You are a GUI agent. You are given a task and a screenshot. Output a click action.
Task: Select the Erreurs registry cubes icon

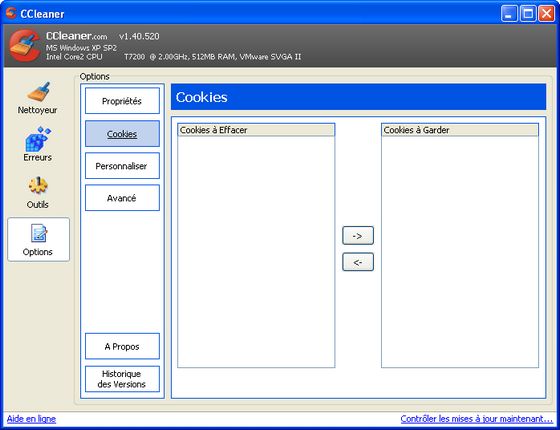(38, 139)
